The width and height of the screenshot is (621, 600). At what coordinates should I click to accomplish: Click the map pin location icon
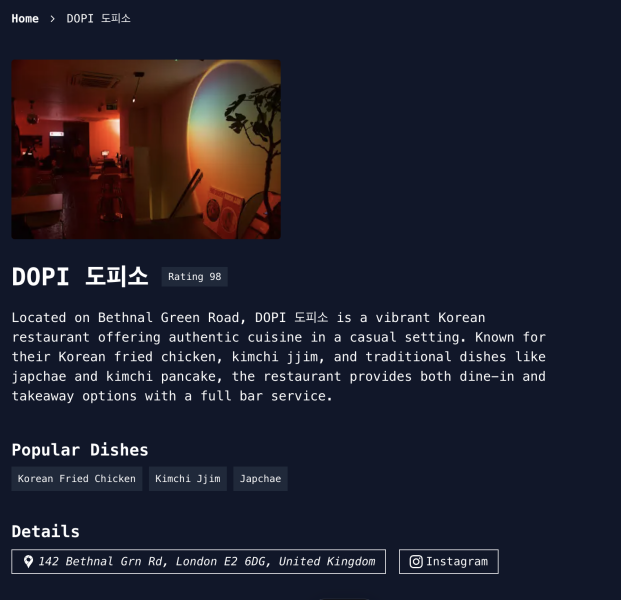pyautogui.click(x=28, y=561)
